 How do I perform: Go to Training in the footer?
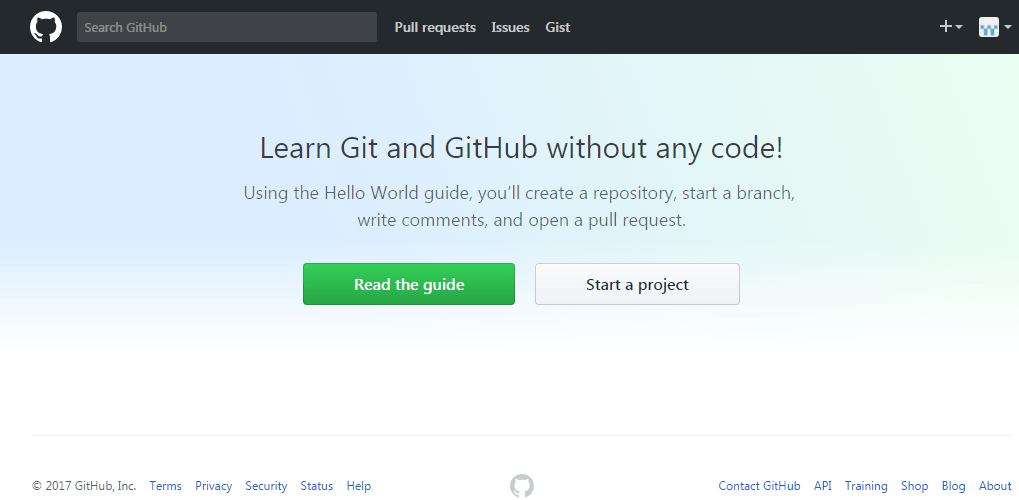coord(866,486)
